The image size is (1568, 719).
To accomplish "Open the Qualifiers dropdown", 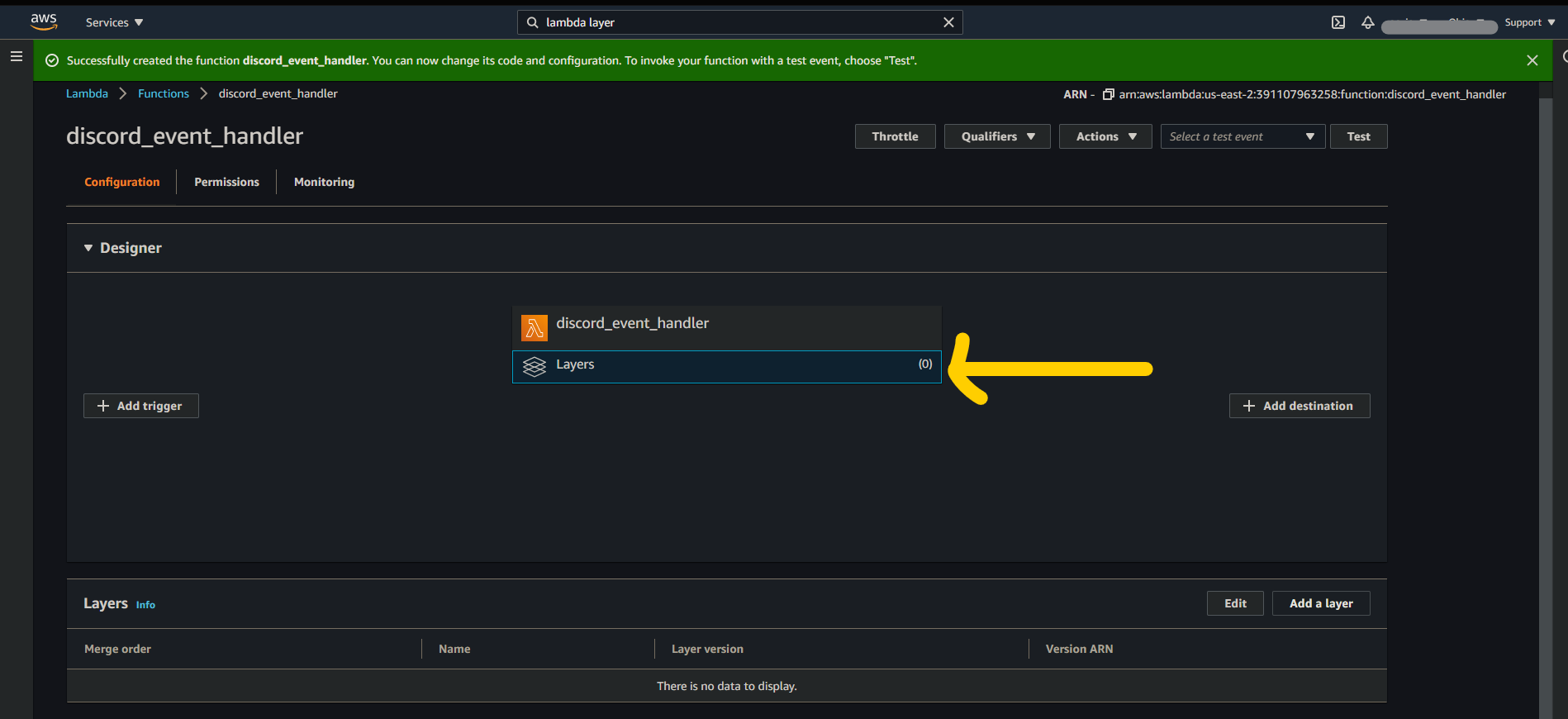I will coord(997,136).
